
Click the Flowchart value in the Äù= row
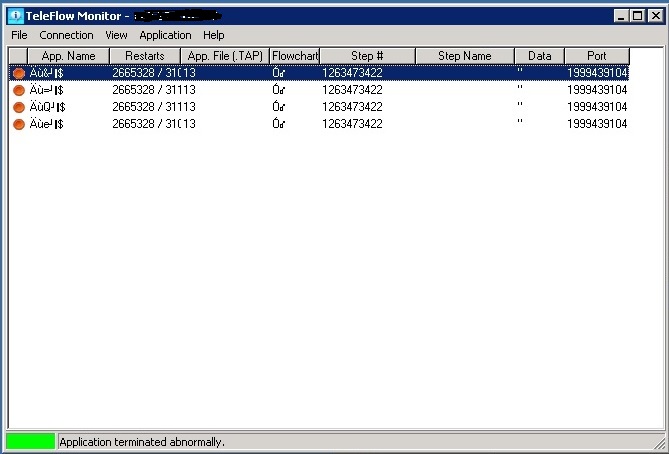[279, 90]
